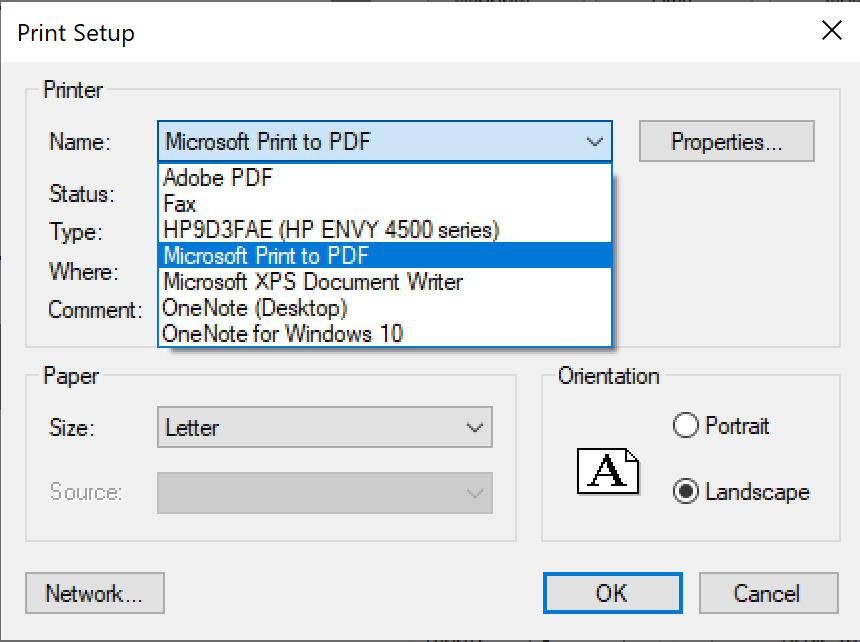This screenshot has width=860, height=642.
Task: Click the Network button
Action: click(x=94, y=593)
